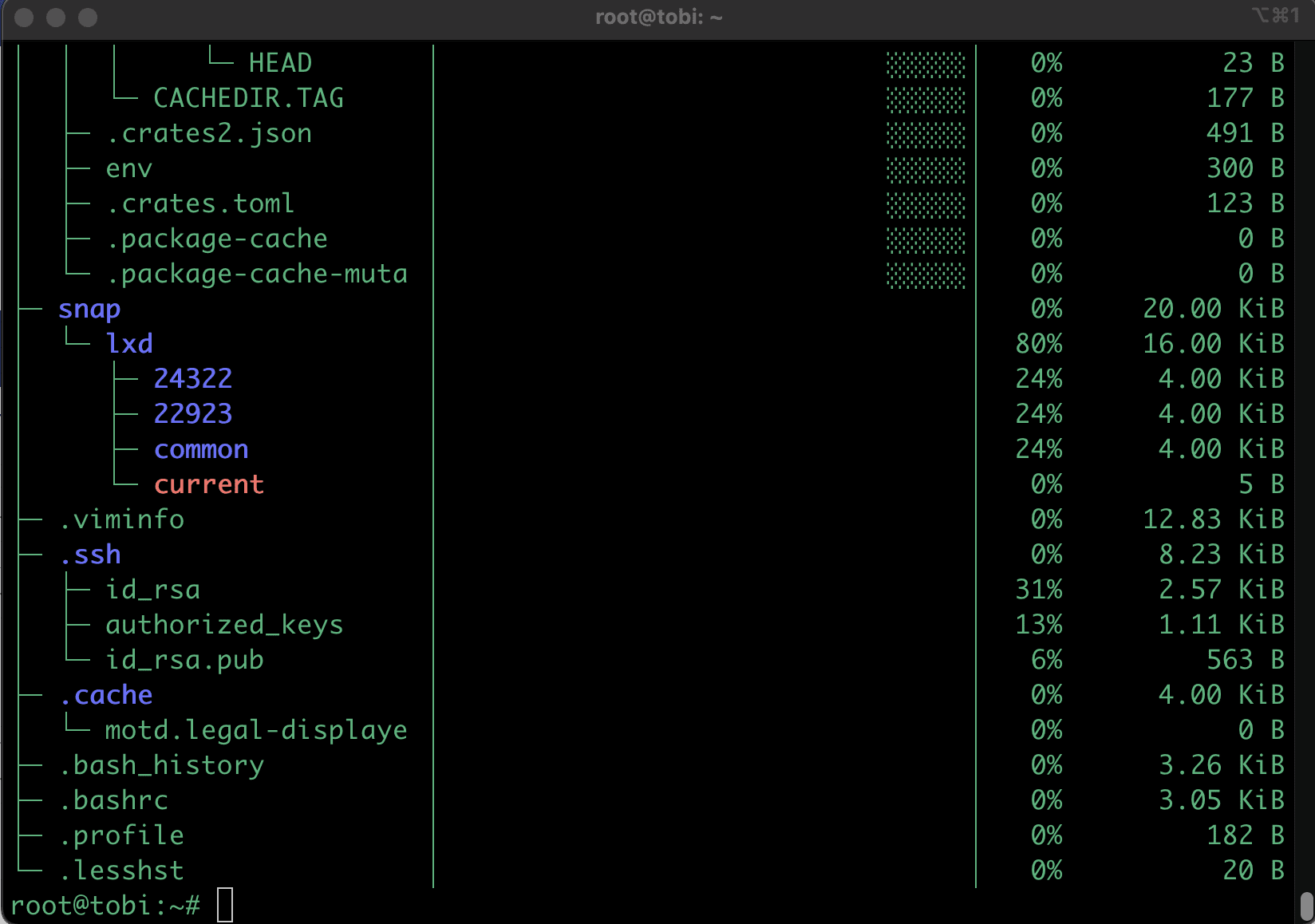Select the .bash_history file entry
Image resolution: width=1315 pixels, height=924 pixels.
161,765
